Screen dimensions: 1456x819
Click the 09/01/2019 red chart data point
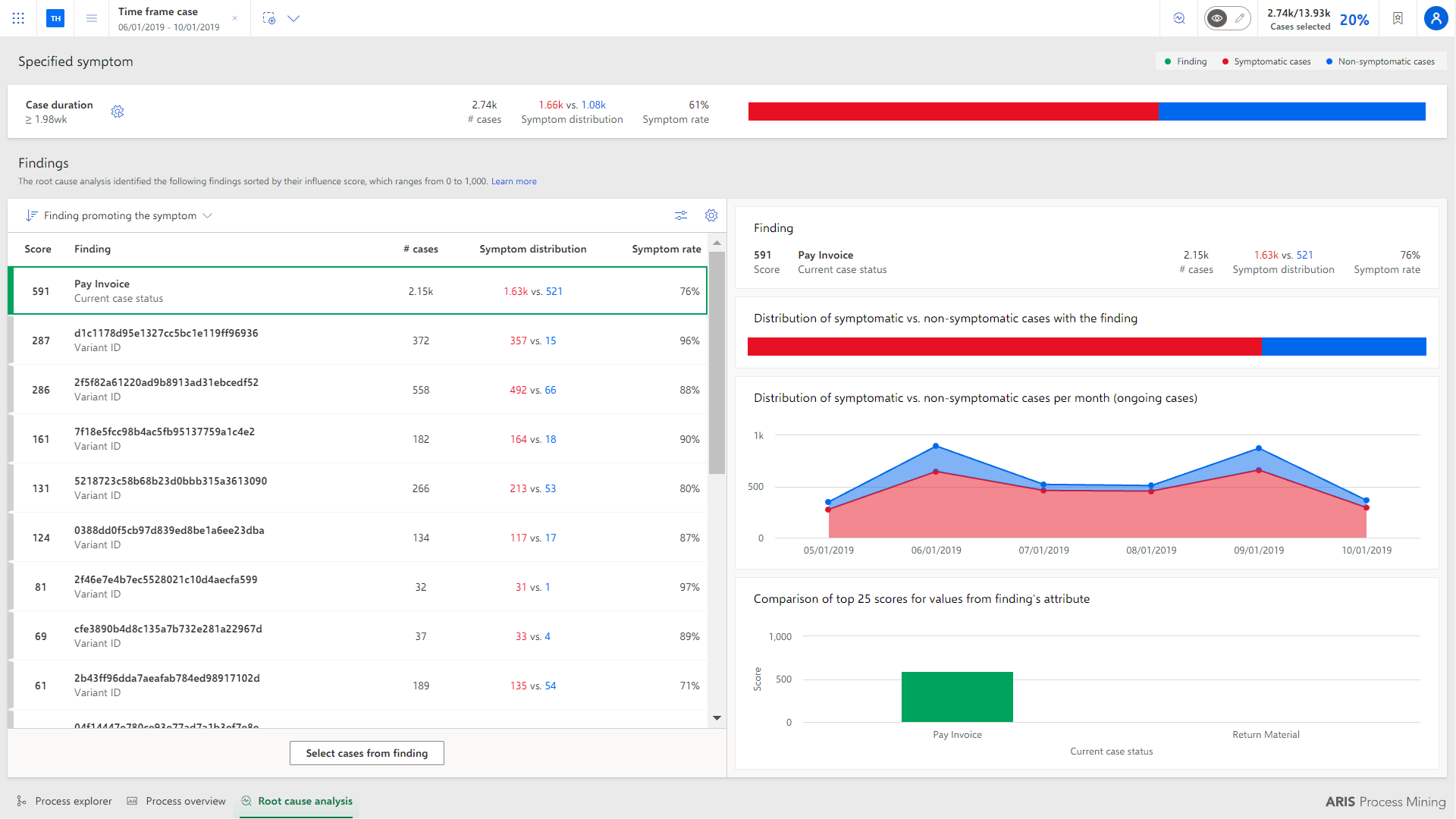point(1259,470)
